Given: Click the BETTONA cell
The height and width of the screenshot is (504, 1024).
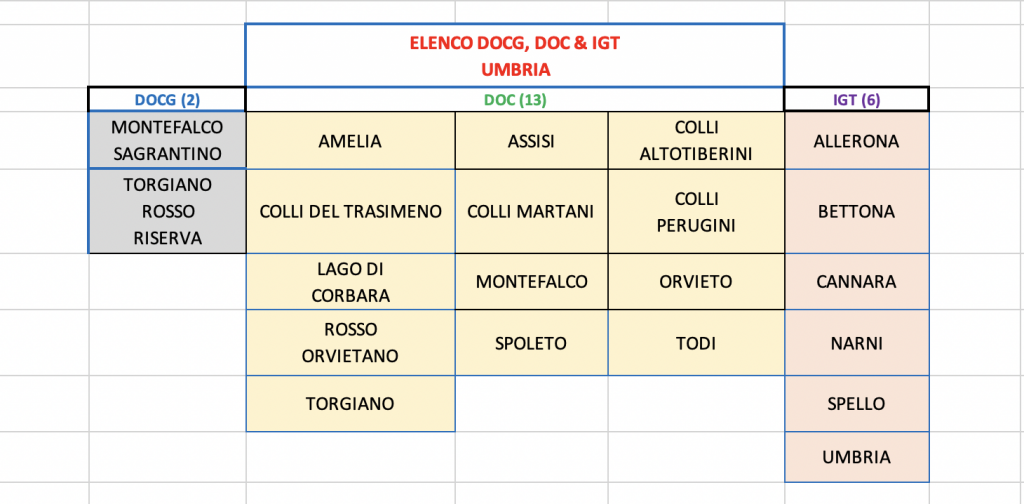Looking at the screenshot, I should tap(856, 212).
